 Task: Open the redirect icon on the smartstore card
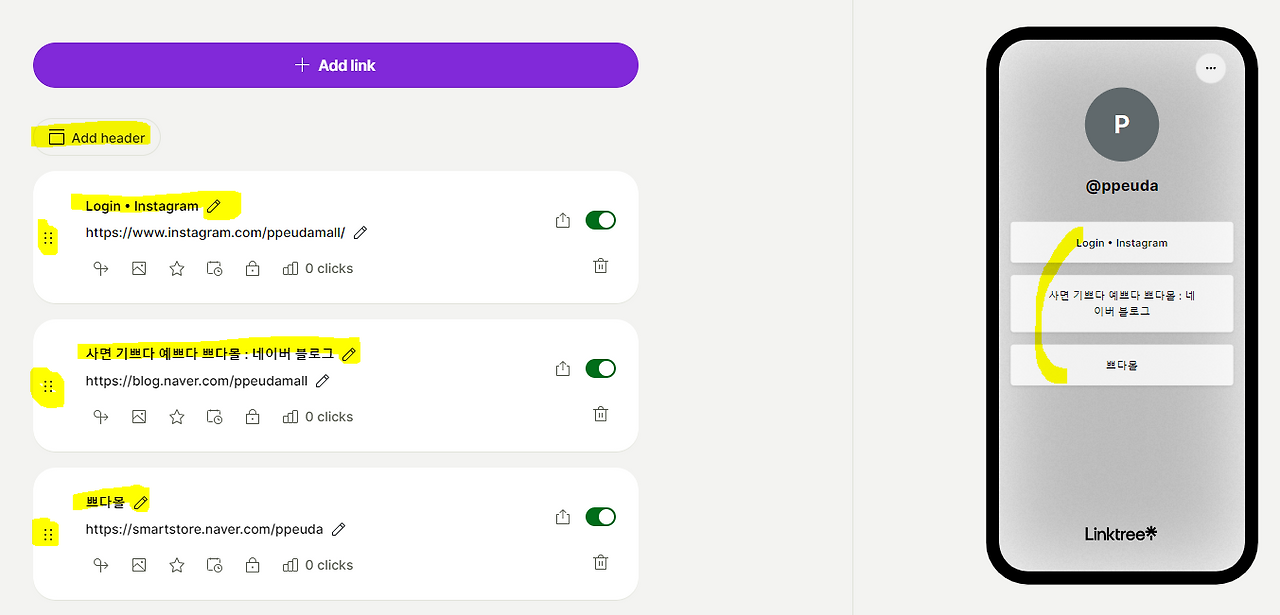pyautogui.click(x=101, y=565)
